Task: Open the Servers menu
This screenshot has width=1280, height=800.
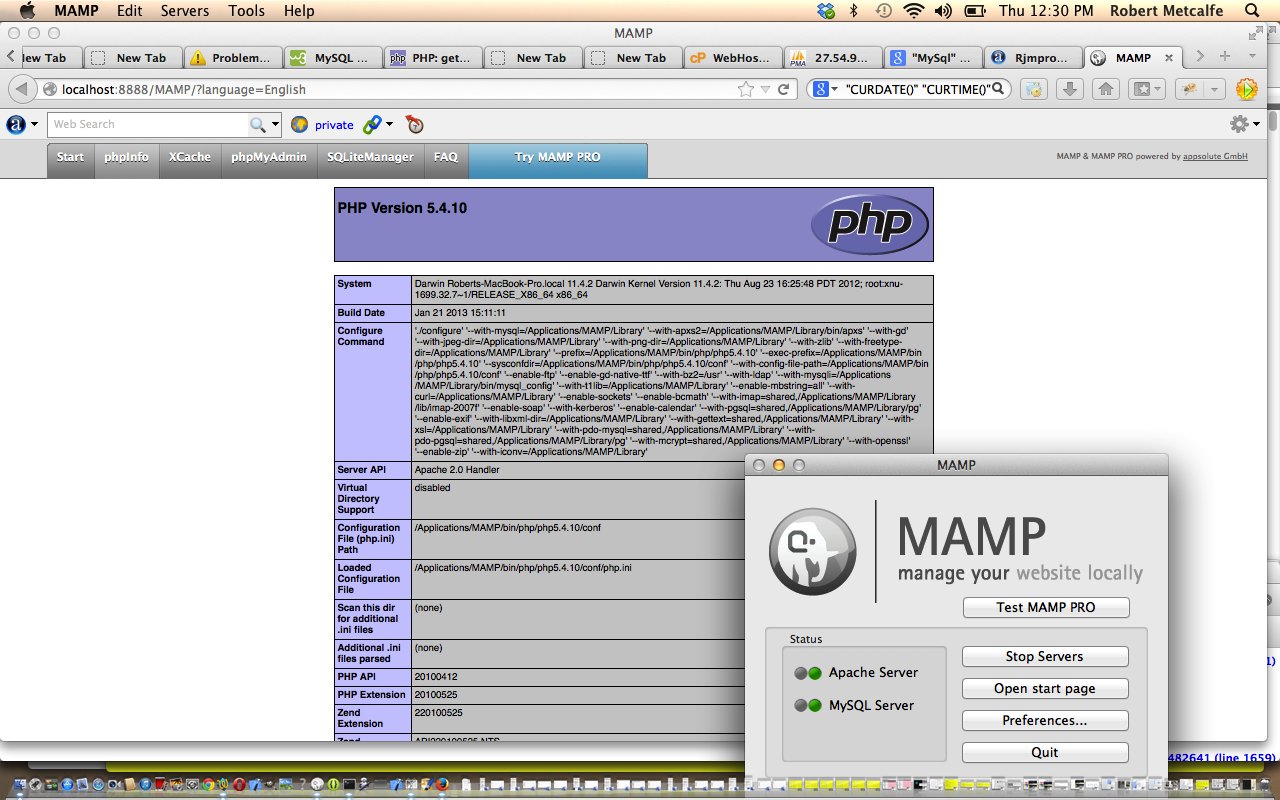Action: point(185,11)
